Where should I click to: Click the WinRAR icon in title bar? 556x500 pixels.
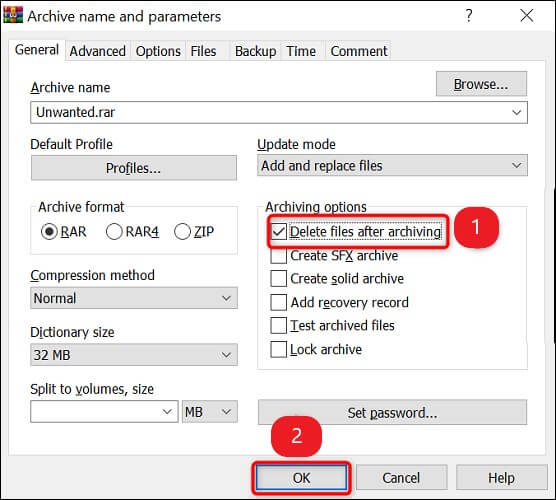(13, 16)
